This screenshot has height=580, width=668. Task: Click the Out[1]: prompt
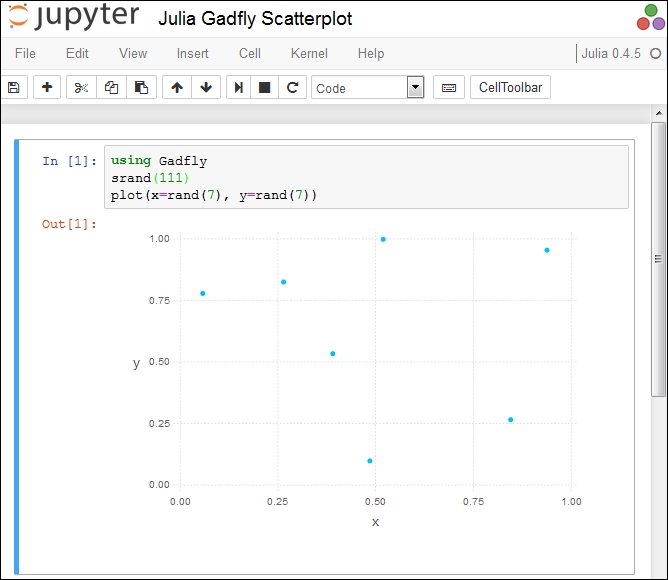(x=69, y=224)
